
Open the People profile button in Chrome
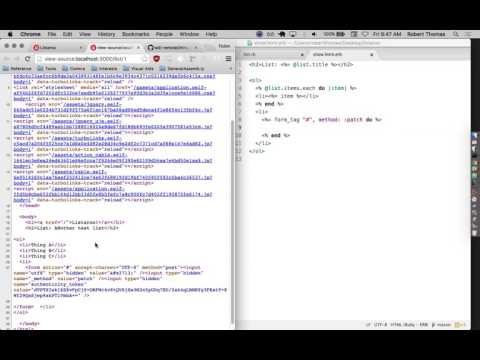click(224, 46)
